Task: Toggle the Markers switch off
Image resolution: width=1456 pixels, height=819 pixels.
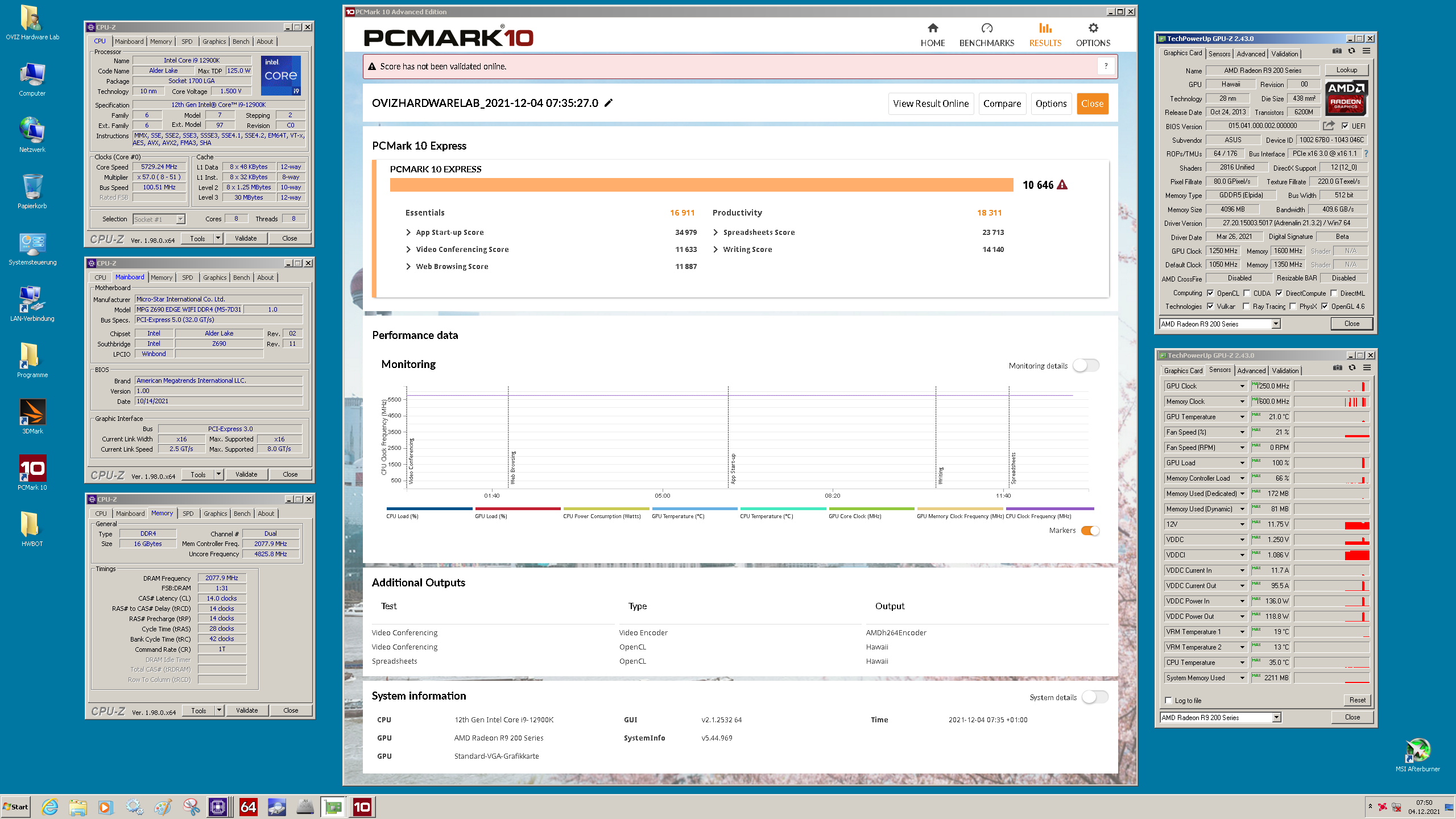Action: [1090, 531]
